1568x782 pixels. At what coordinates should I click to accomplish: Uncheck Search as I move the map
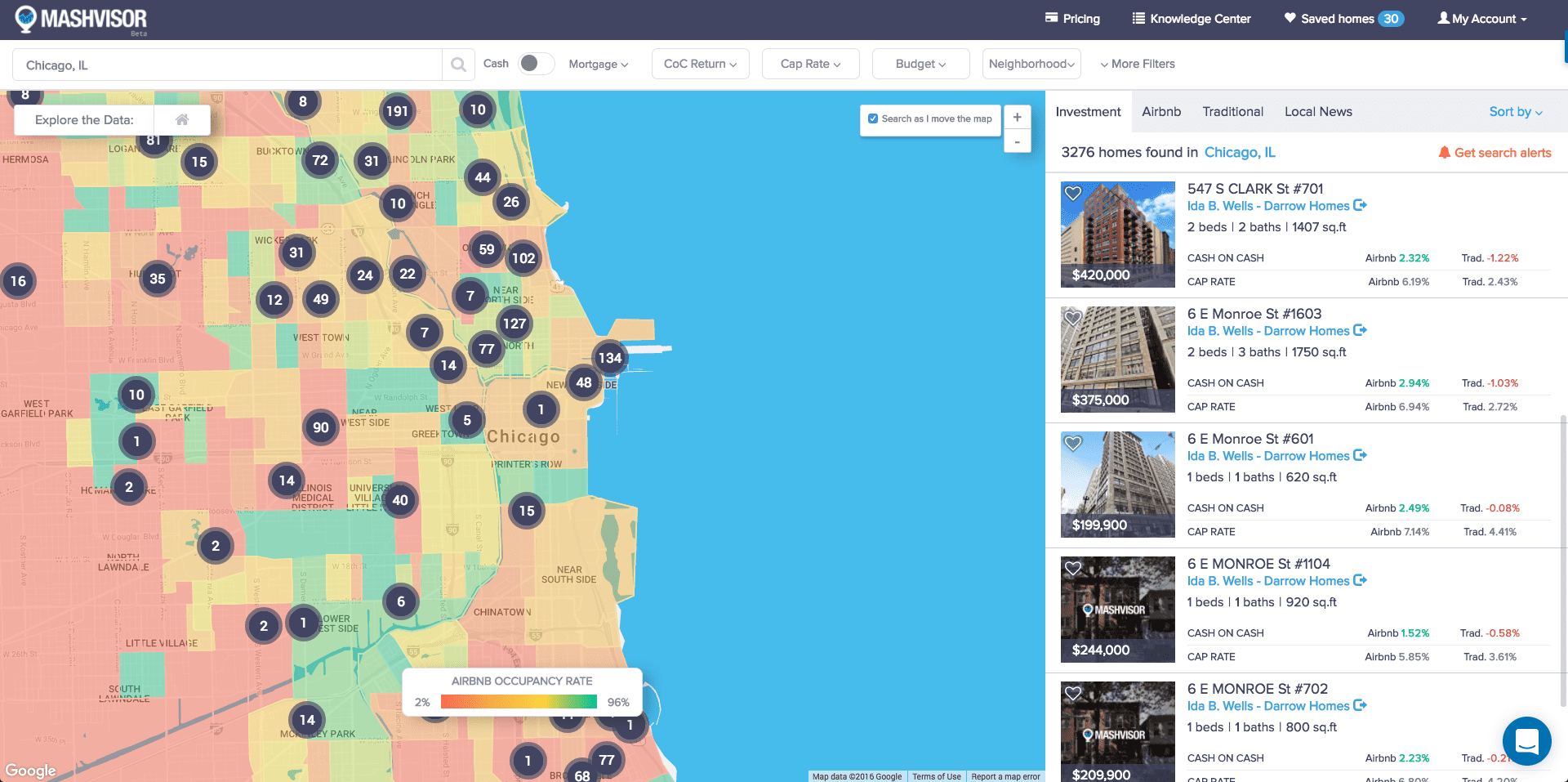(x=873, y=118)
